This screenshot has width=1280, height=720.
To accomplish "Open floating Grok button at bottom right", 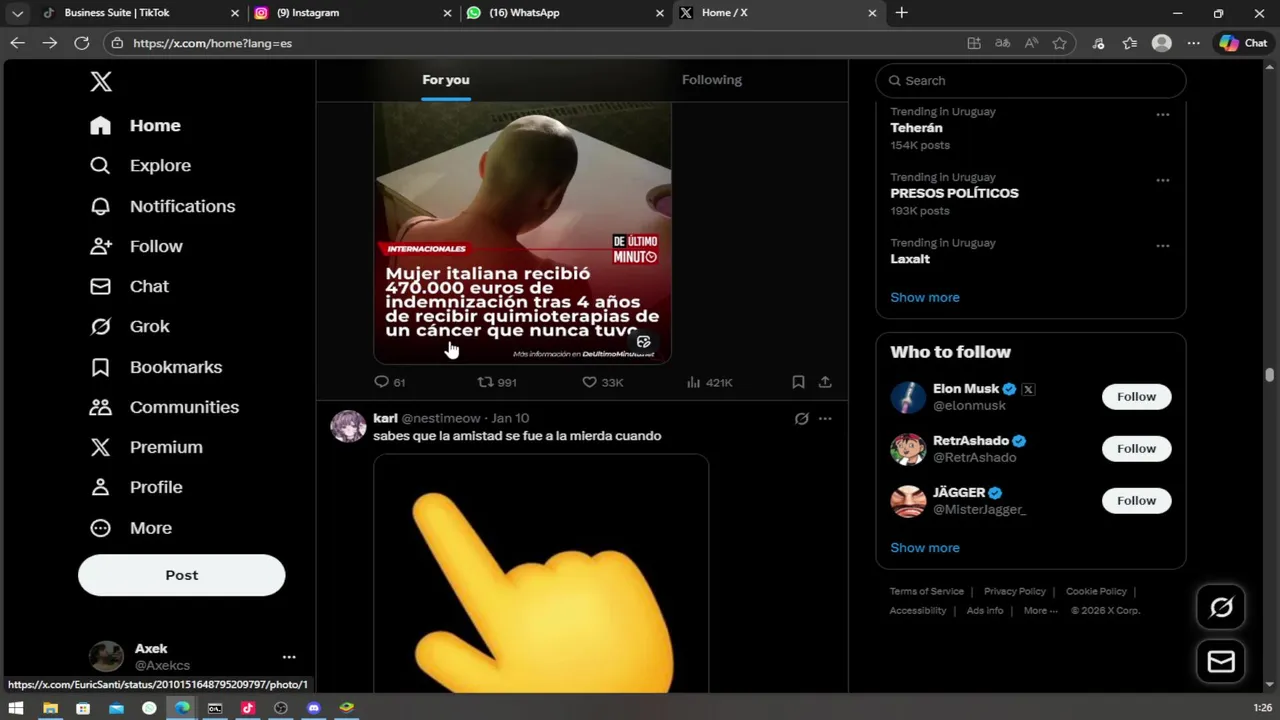I will (x=1221, y=607).
